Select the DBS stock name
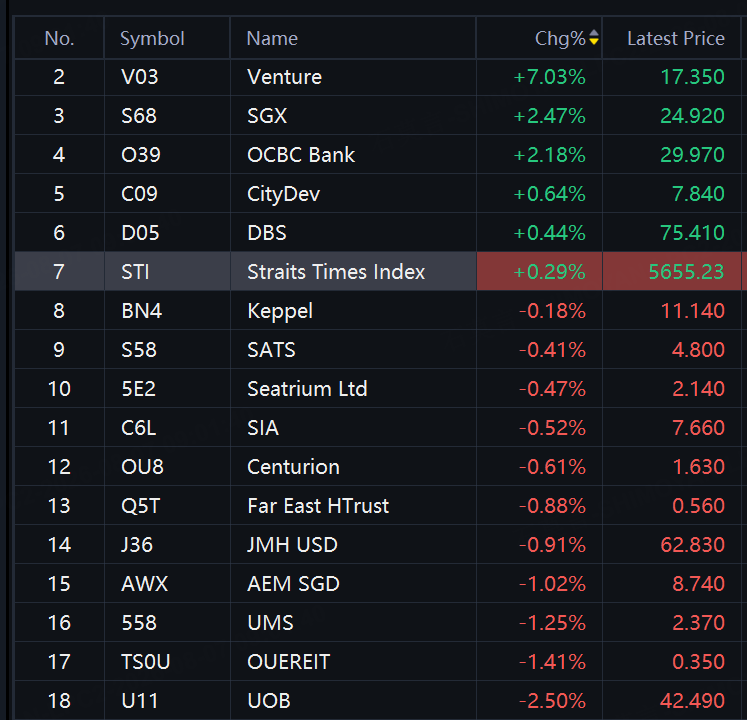This screenshot has width=747, height=720. pos(267,233)
